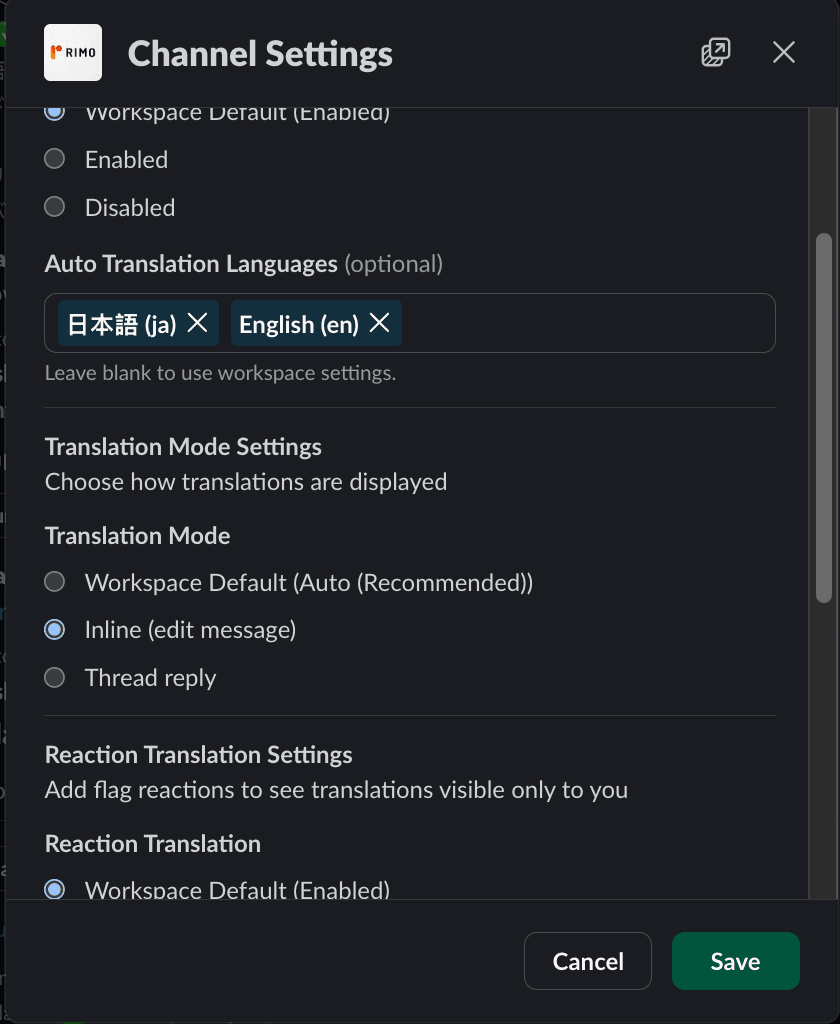Choose Workspace Default (Auto (Recommended)) translation mode

coord(54,581)
